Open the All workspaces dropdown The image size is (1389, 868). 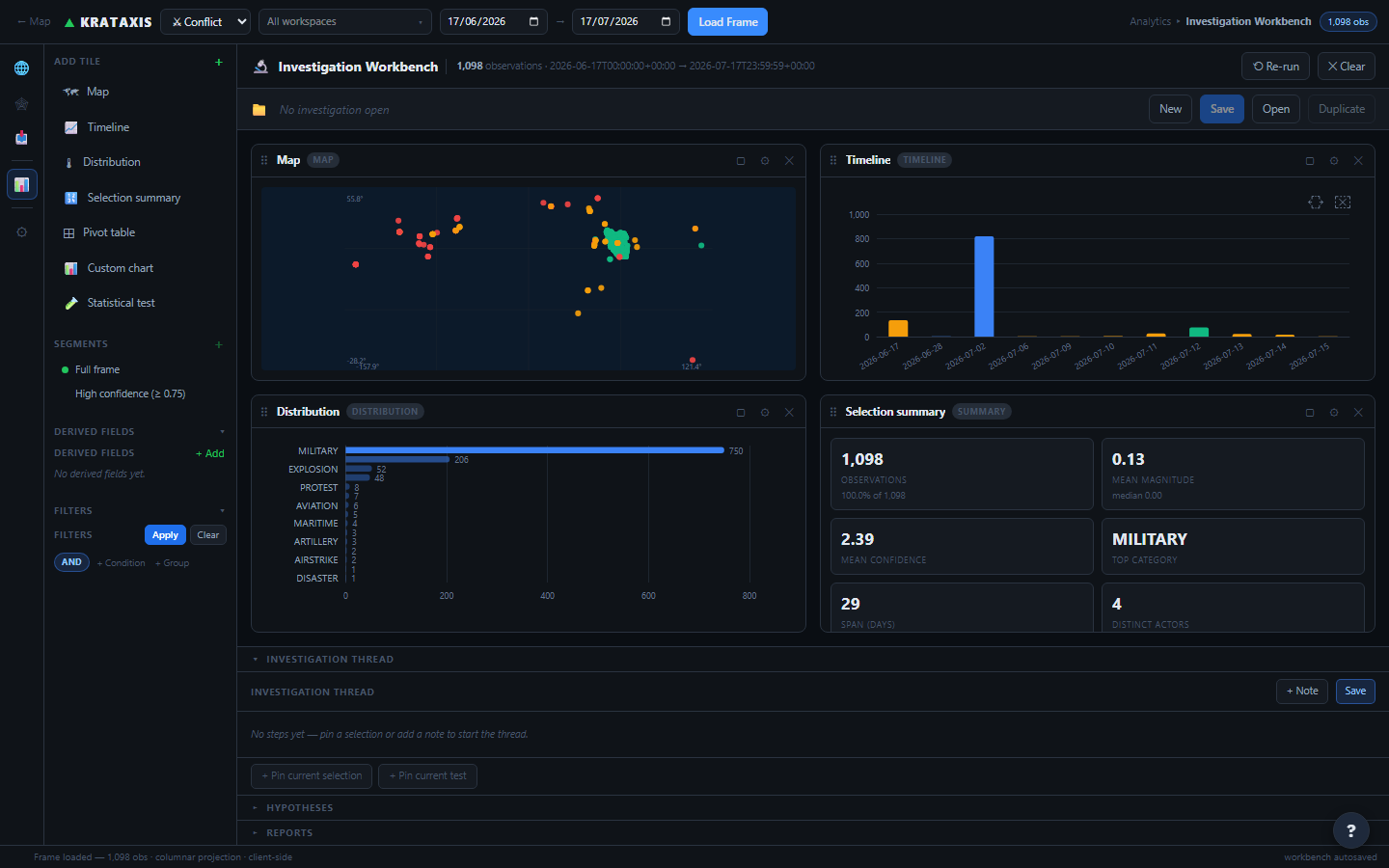[x=345, y=21]
